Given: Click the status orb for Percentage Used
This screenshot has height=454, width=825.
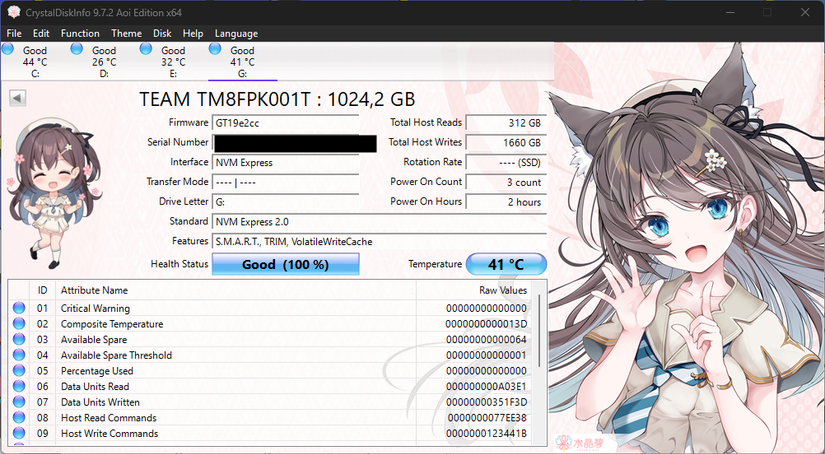Looking at the screenshot, I should point(19,371).
